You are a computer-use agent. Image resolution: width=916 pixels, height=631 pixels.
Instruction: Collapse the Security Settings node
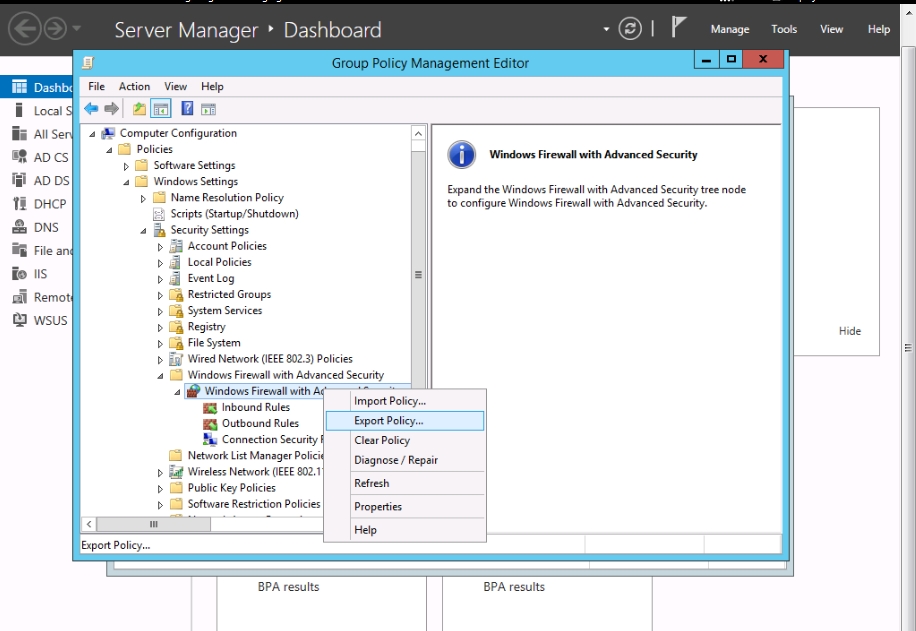coord(143,230)
